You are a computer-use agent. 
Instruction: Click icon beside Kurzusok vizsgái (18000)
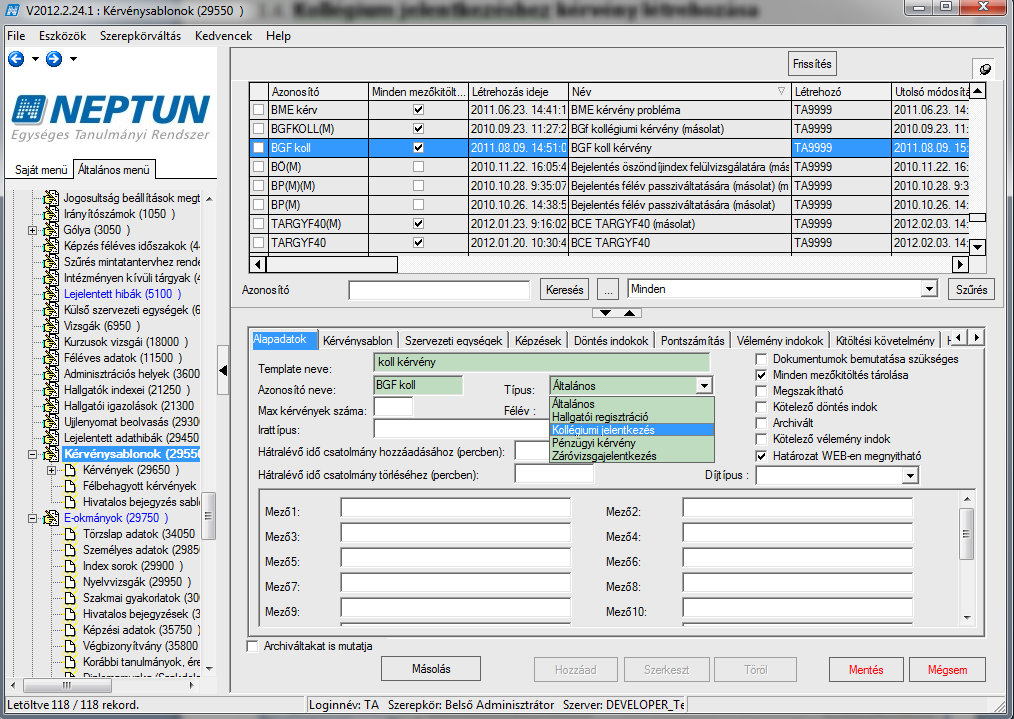51,342
